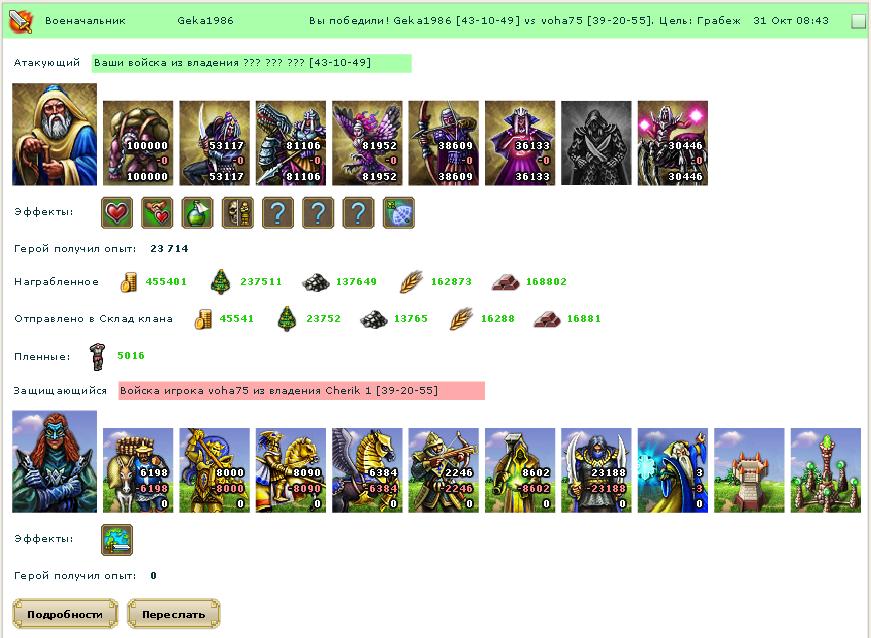The image size is (871, 638).
Task: Click the red heart effect icon
Action: 117,213
